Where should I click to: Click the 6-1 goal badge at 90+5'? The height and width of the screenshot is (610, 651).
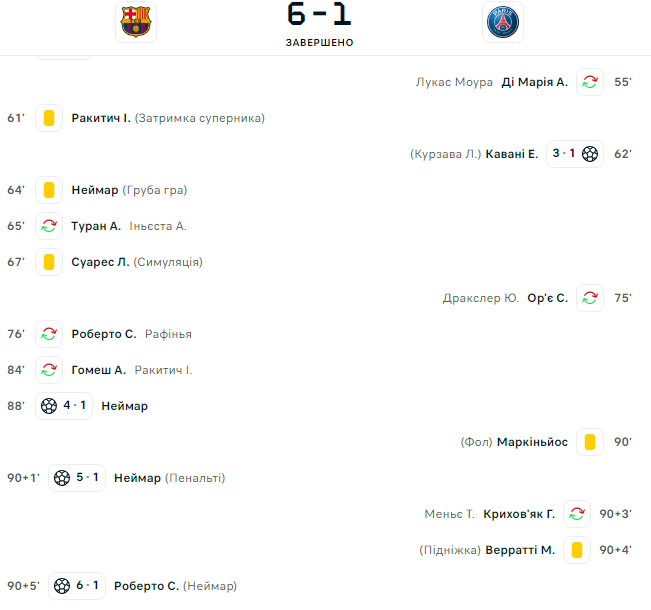77,586
